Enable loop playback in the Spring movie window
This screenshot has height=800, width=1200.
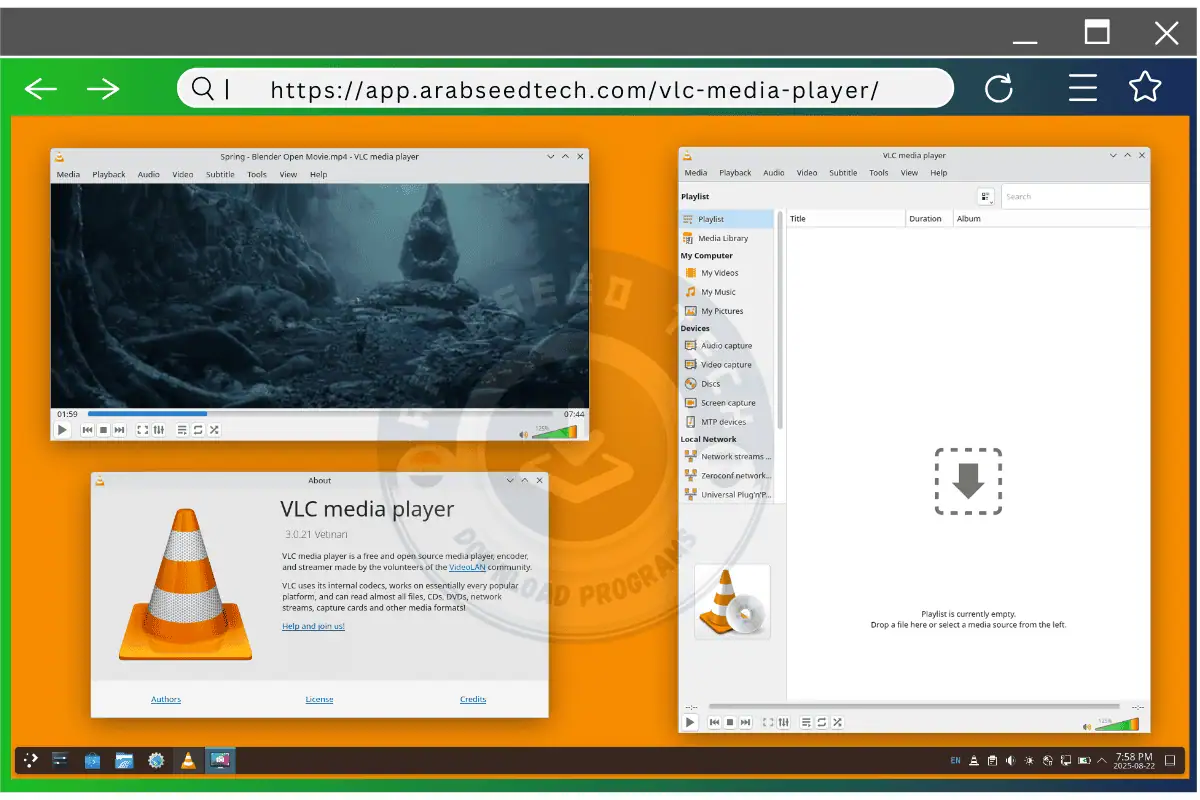click(197, 429)
